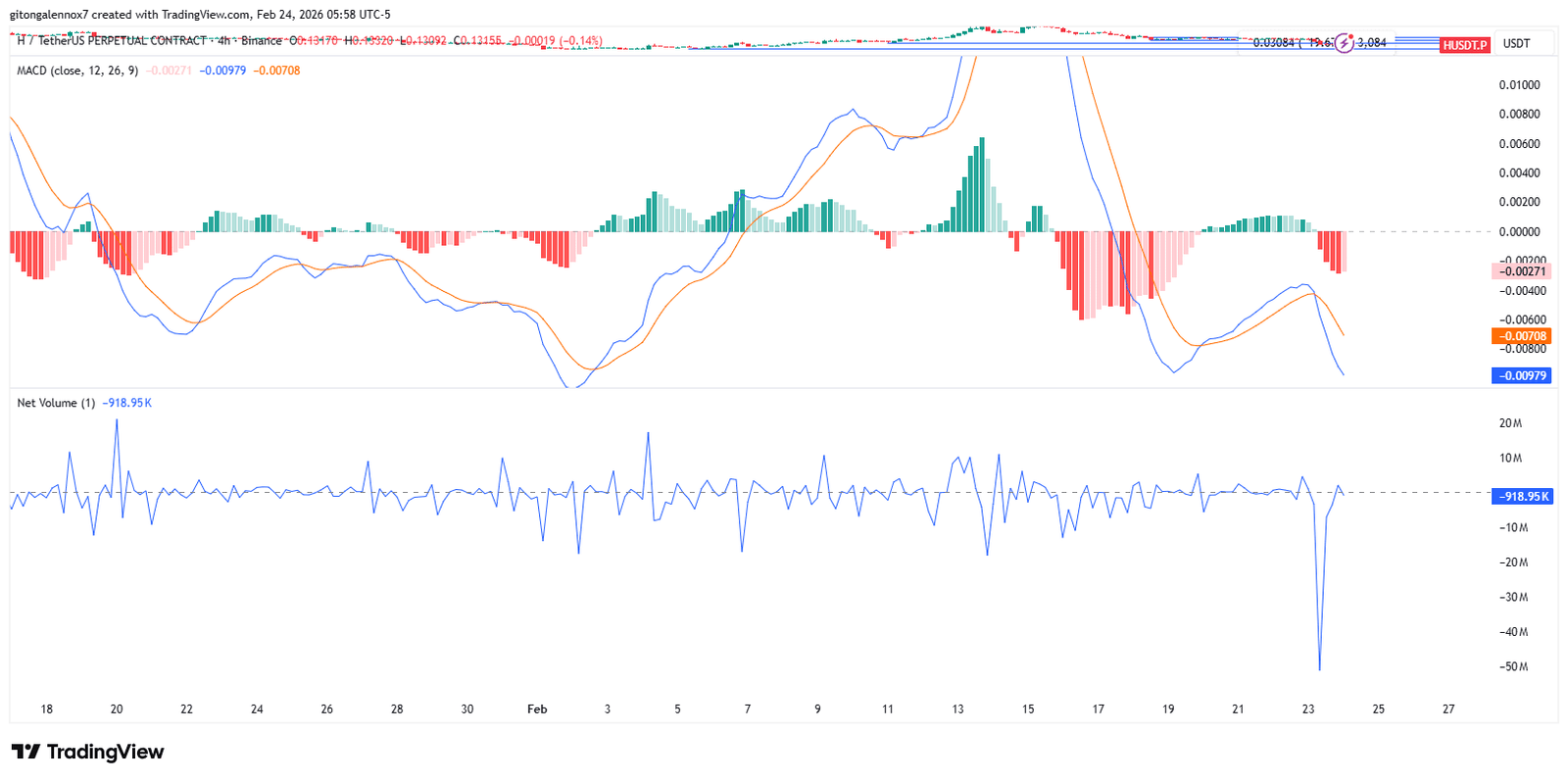Click the Feb marker on time axis
Viewport: 1568px width, 781px height.
point(537,708)
